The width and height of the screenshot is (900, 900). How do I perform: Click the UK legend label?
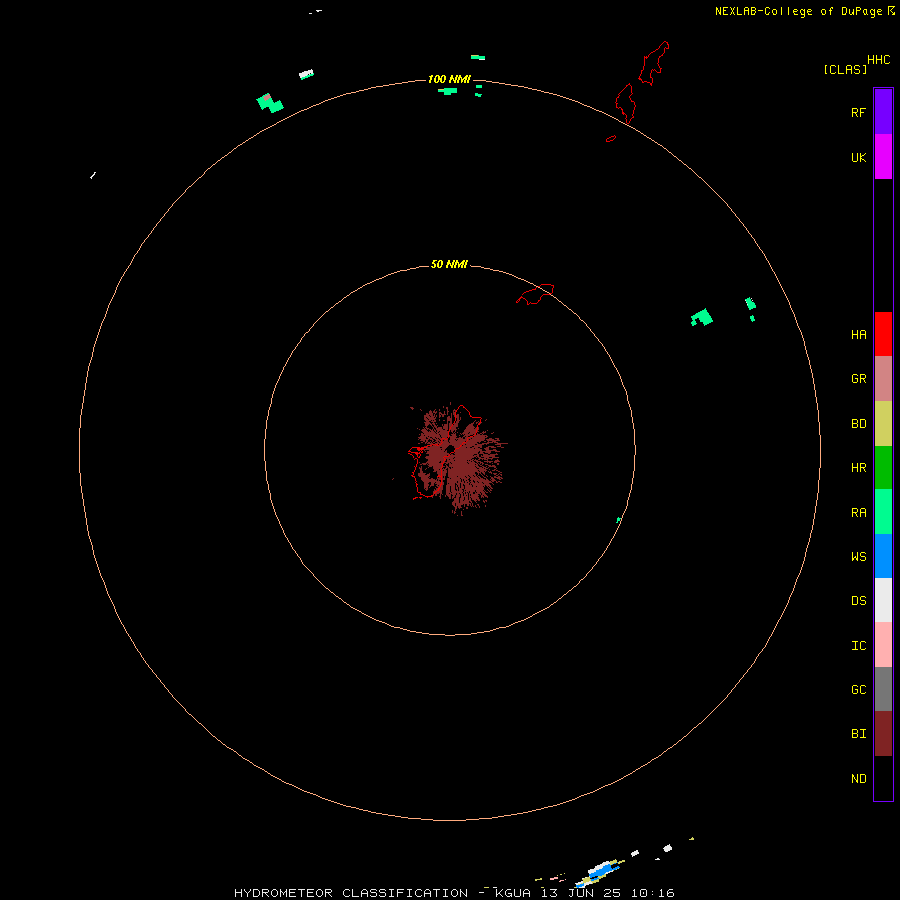click(x=858, y=158)
